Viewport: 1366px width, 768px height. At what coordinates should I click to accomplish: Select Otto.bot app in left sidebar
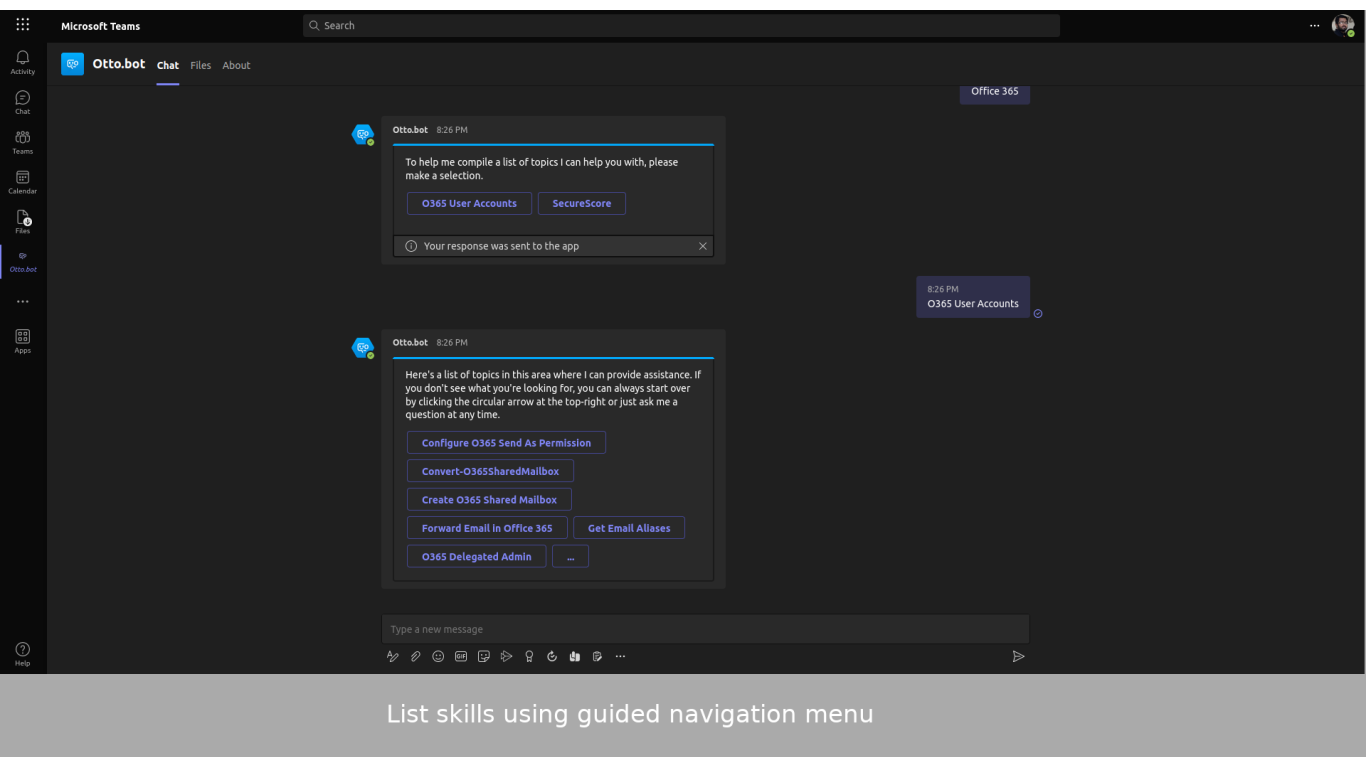(23, 262)
